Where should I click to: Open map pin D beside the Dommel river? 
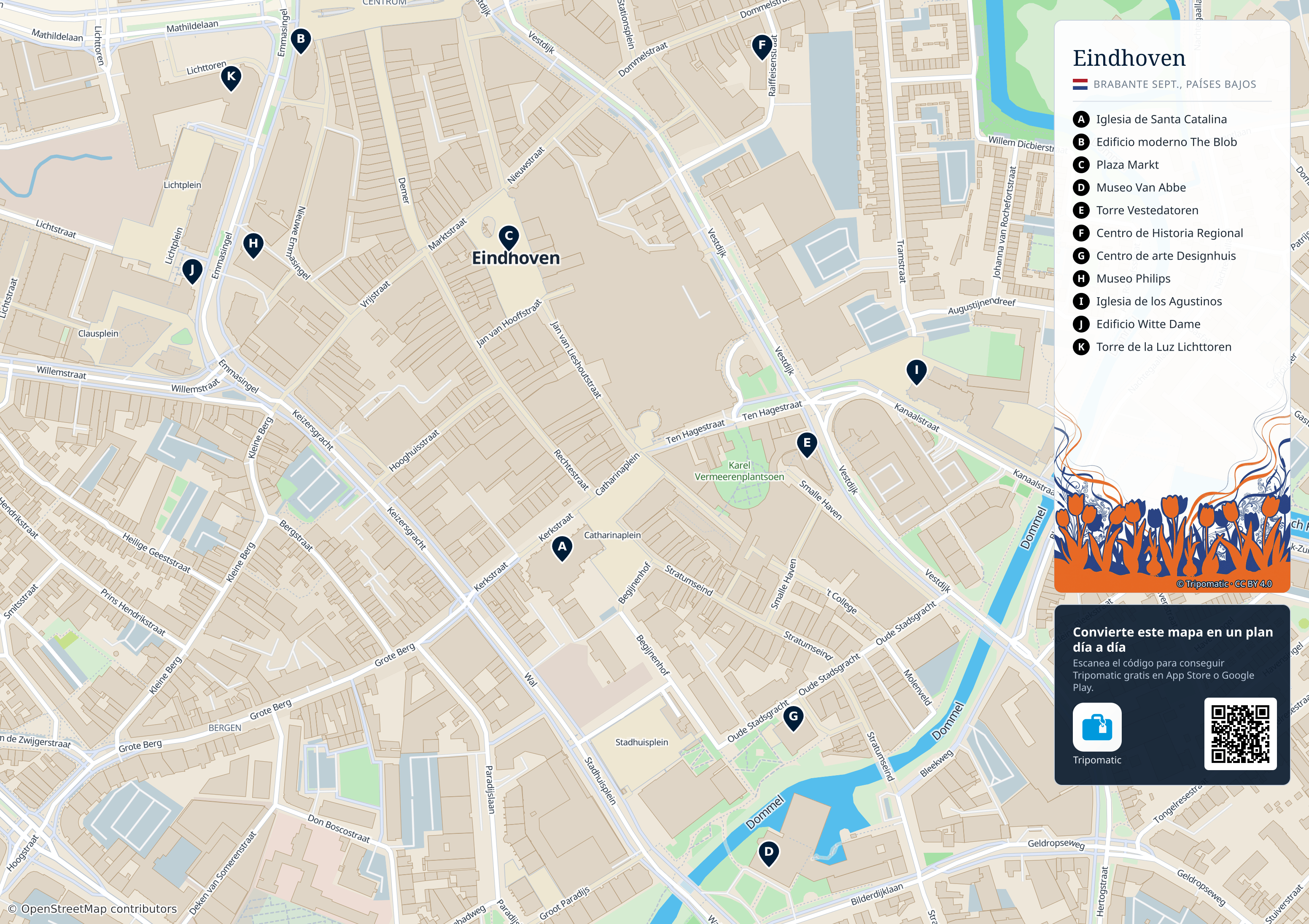[x=768, y=854]
